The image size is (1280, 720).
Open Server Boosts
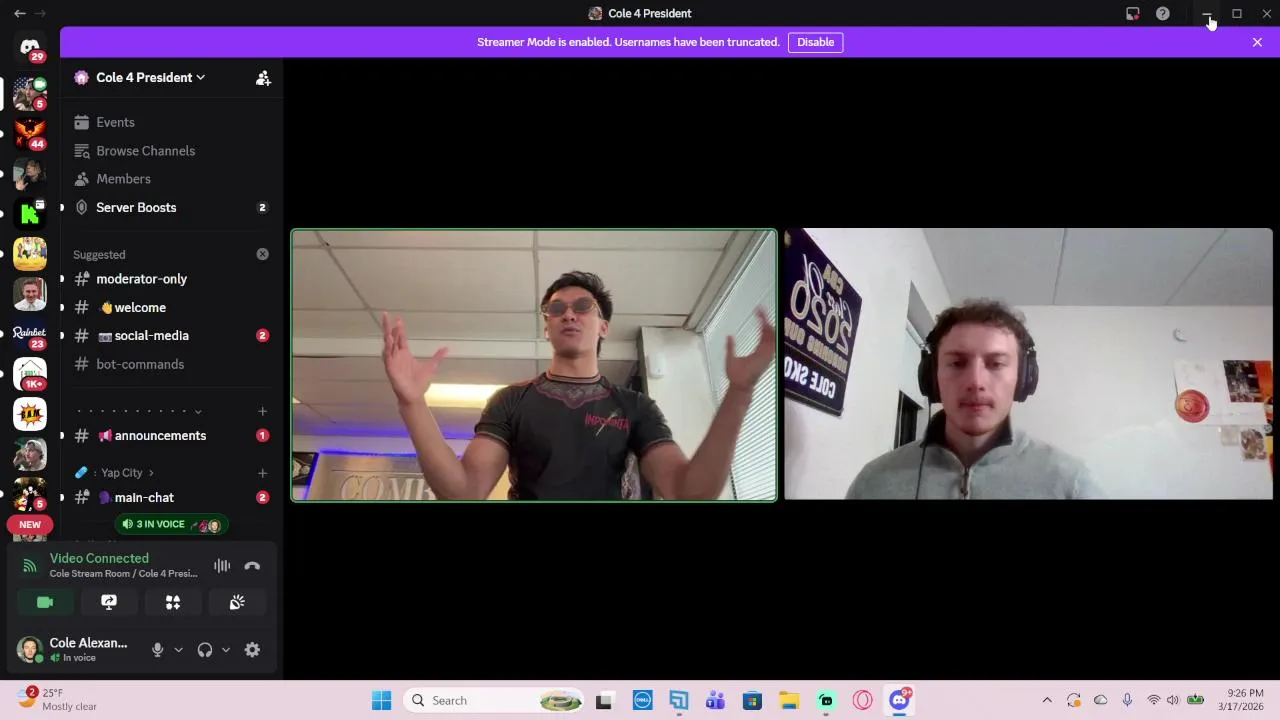pos(171,207)
